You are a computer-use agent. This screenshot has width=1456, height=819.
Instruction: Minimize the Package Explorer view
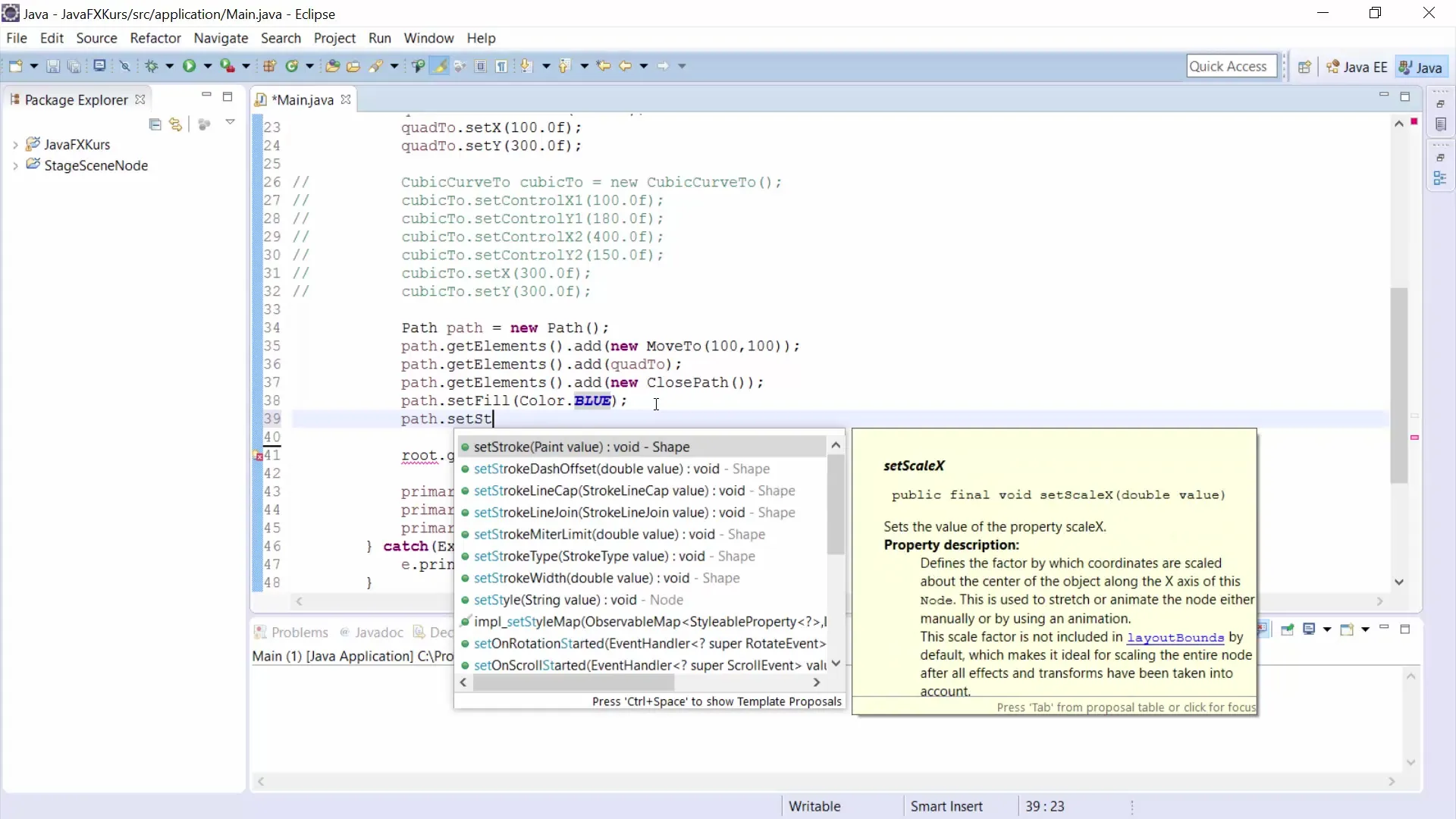(x=206, y=96)
